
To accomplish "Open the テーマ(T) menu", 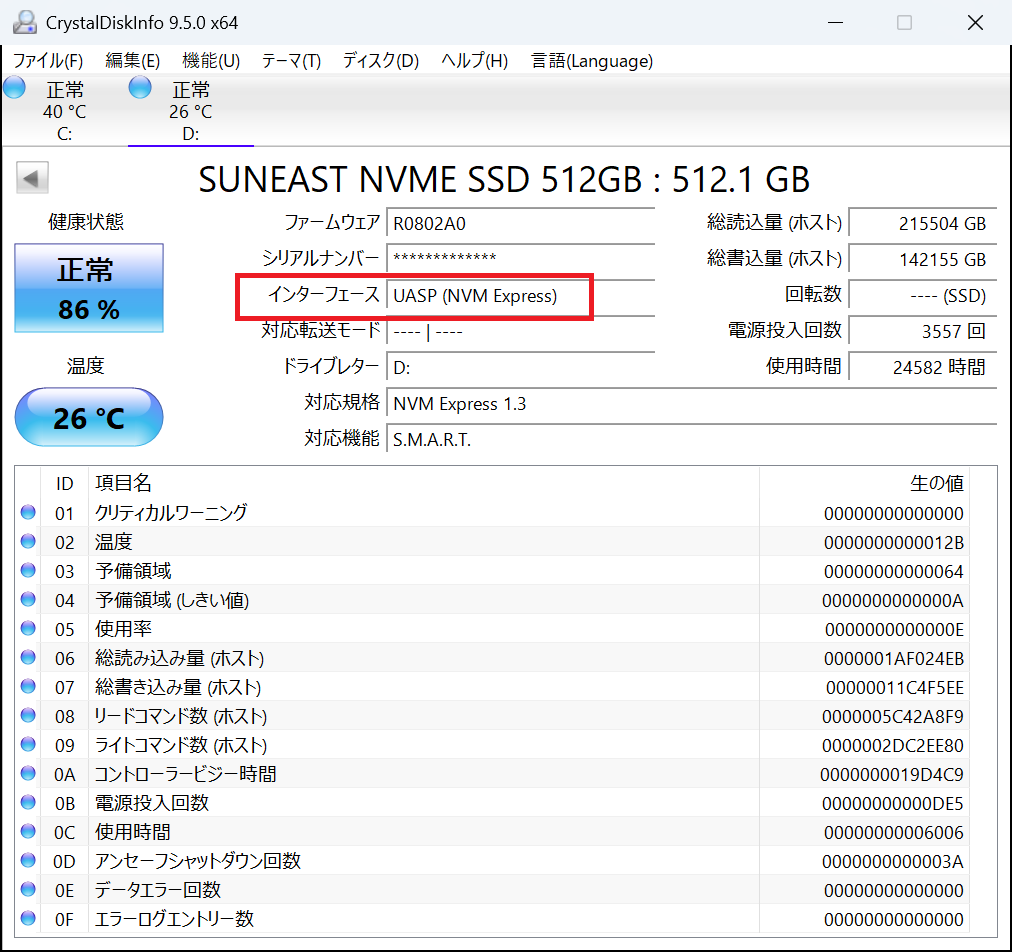I will tap(291, 61).
